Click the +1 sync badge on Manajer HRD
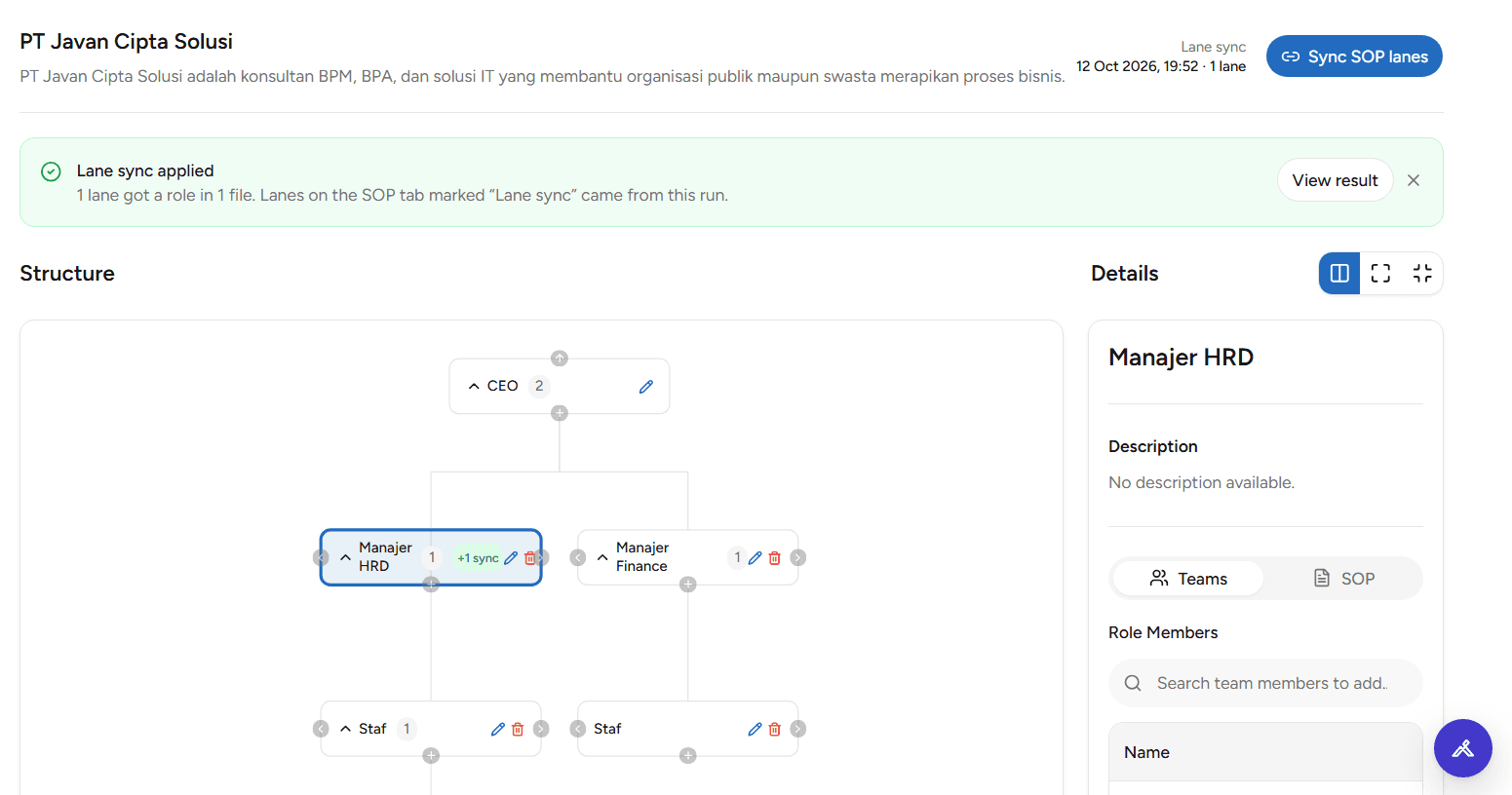 [478, 558]
